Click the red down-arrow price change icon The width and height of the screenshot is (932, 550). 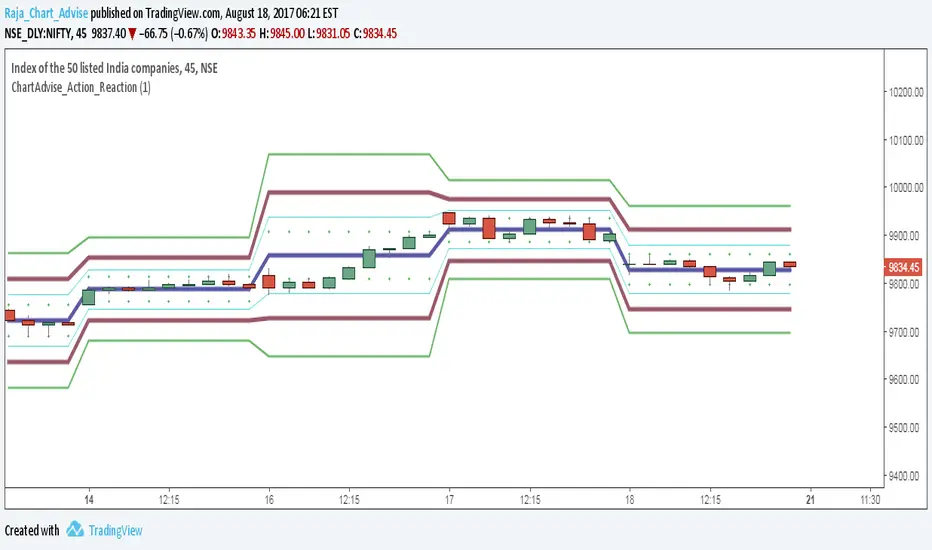(132, 31)
